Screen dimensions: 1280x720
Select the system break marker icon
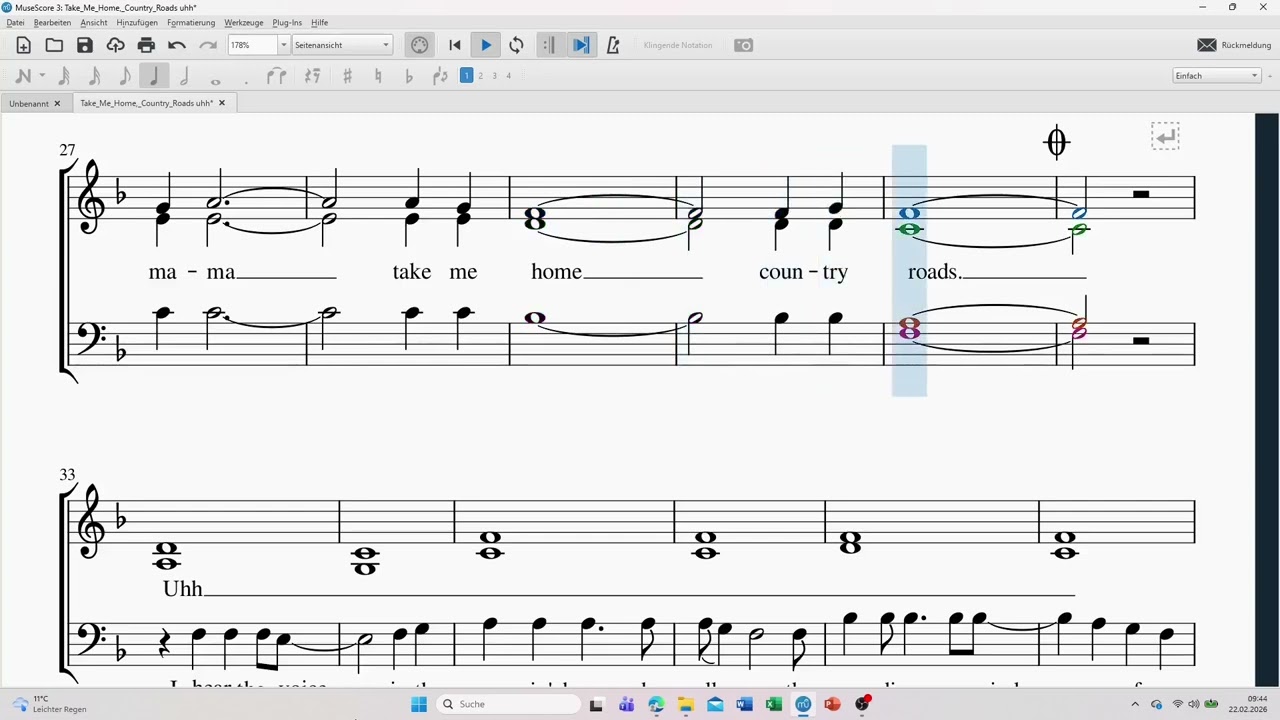[x=1165, y=136]
